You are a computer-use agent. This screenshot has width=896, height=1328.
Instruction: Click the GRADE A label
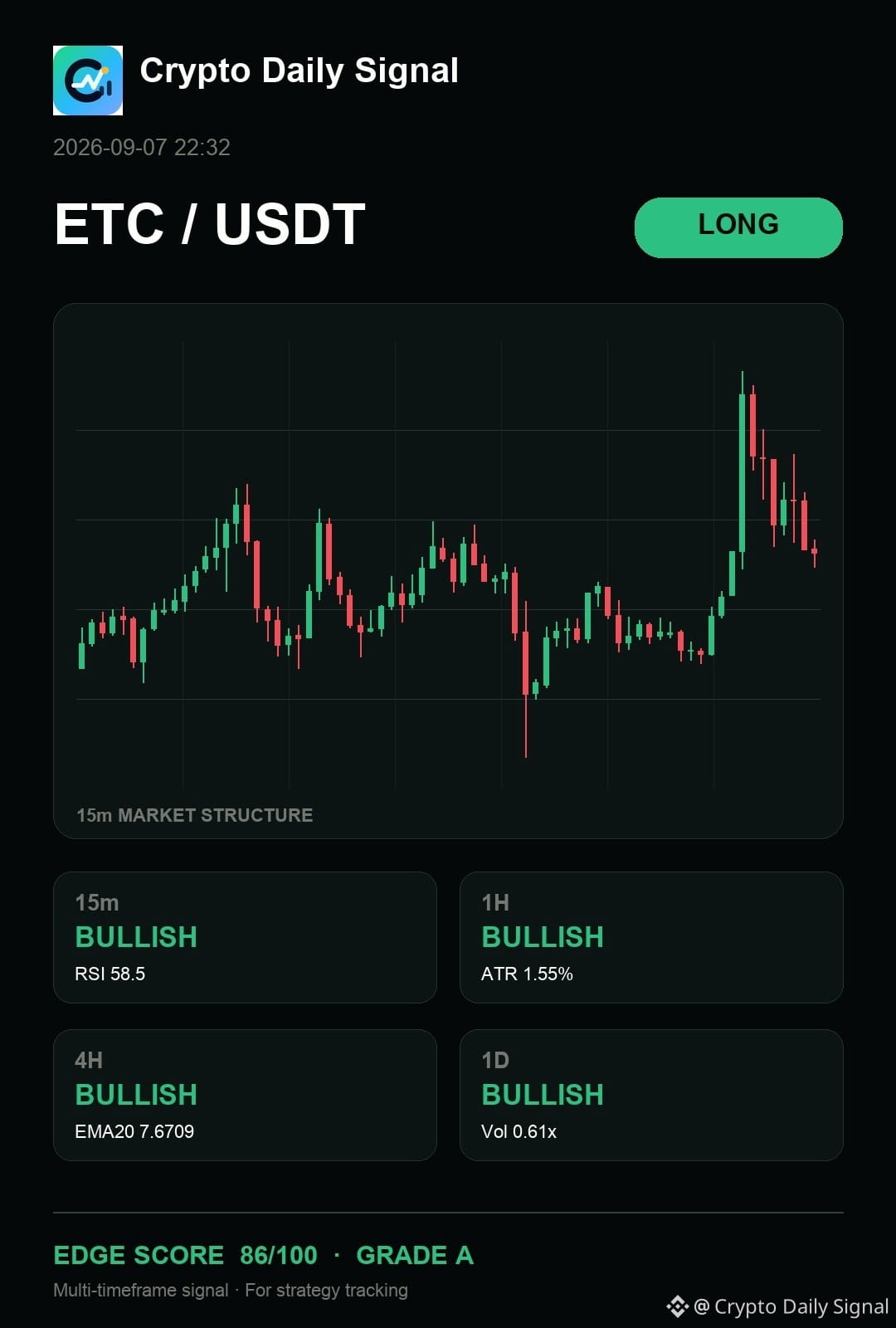click(x=415, y=1255)
